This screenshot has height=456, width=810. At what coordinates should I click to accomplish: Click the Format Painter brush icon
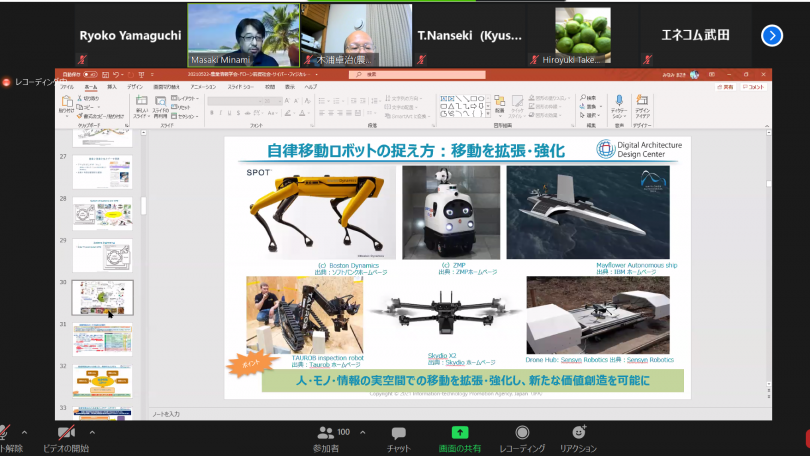coord(80,116)
